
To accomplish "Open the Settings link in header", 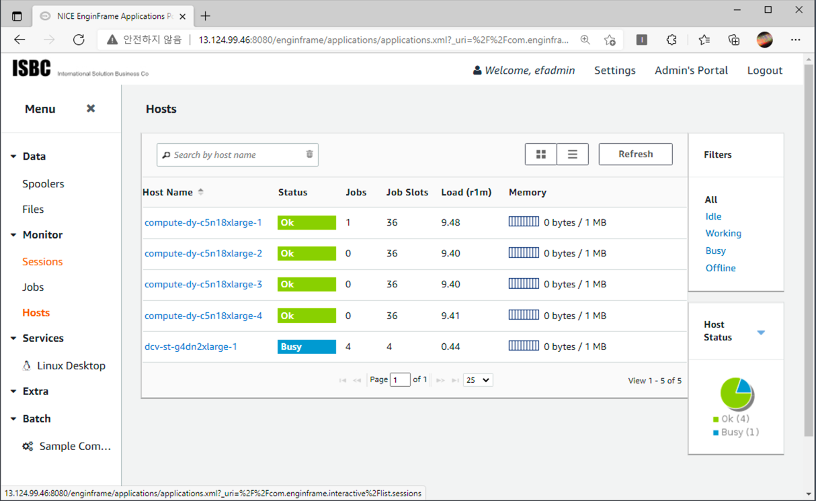I will pyautogui.click(x=615, y=70).
